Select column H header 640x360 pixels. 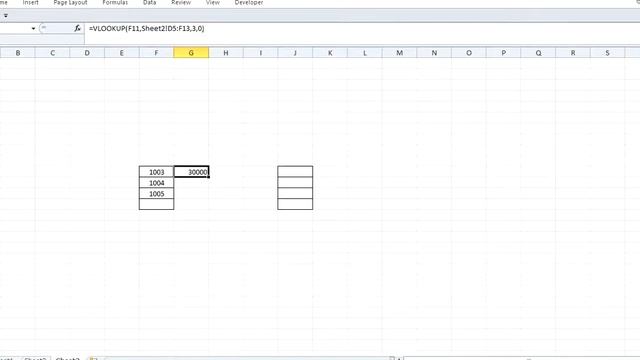coord(226,53)
